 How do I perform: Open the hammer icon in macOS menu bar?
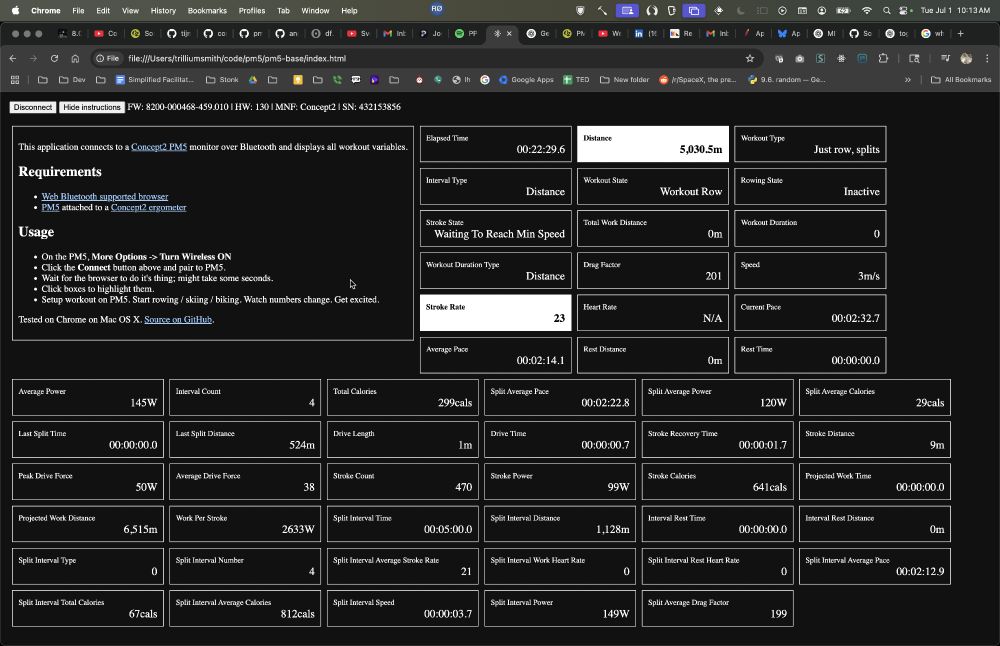(602, 10)
